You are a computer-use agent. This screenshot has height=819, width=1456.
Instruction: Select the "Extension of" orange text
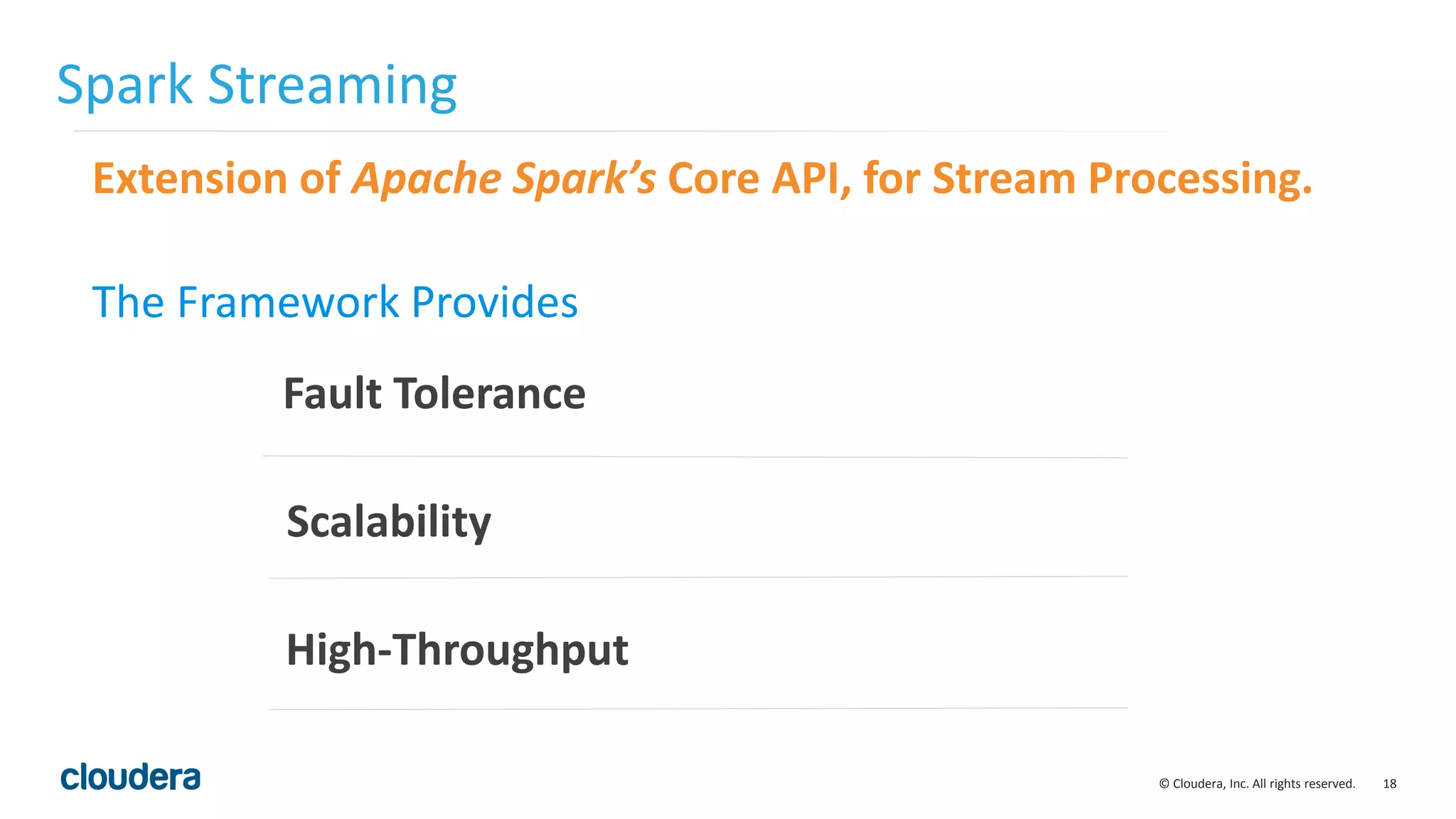point(217,178)
